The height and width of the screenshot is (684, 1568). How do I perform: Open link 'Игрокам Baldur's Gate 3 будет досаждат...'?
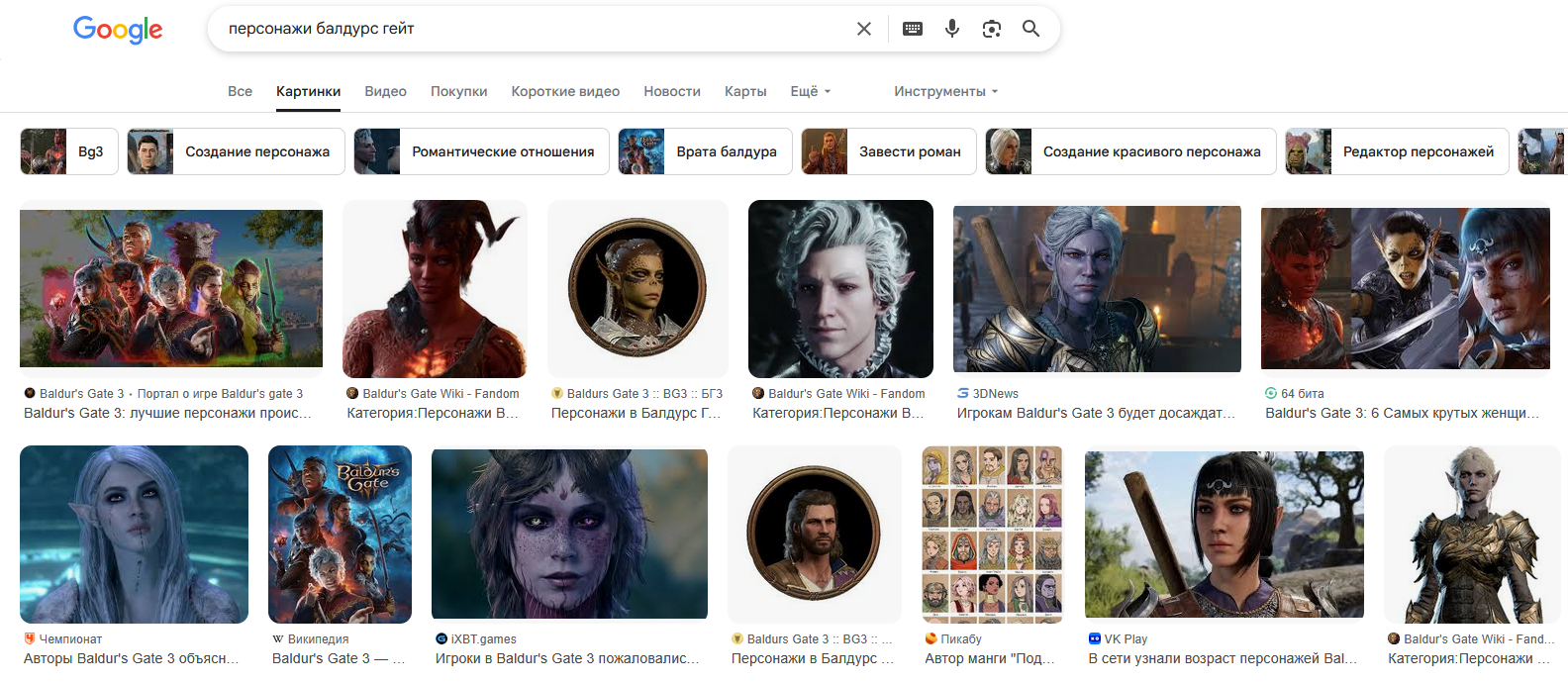pyautogui.click(x=1096, y=413)
